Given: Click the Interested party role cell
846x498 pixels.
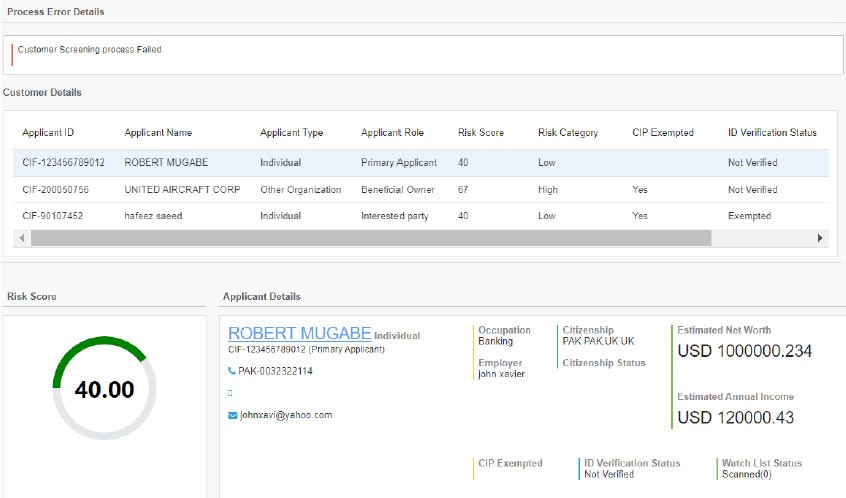Looking at the screenshot, I should click(x=394, y=216).
